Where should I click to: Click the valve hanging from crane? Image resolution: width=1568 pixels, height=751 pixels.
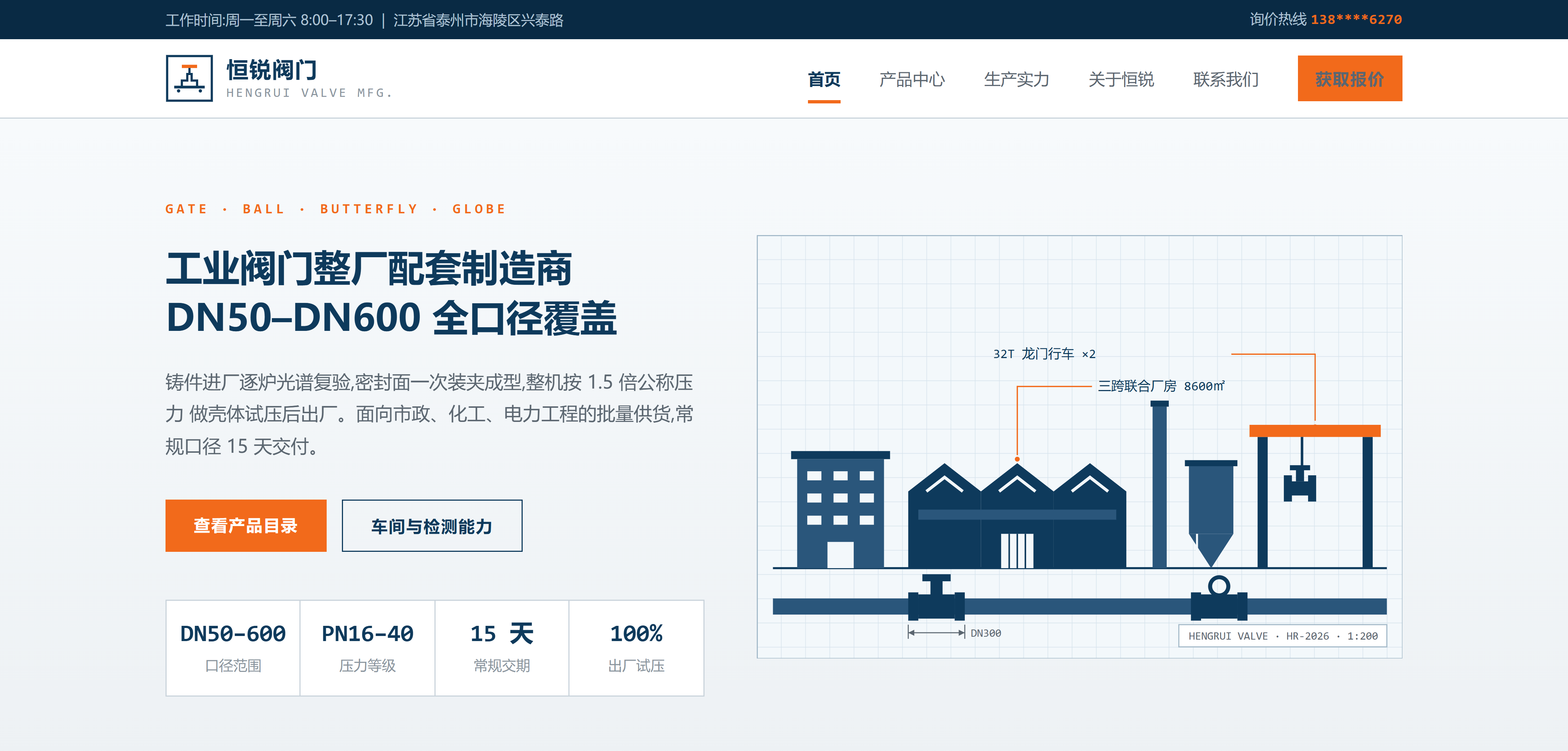point(1300,483)
